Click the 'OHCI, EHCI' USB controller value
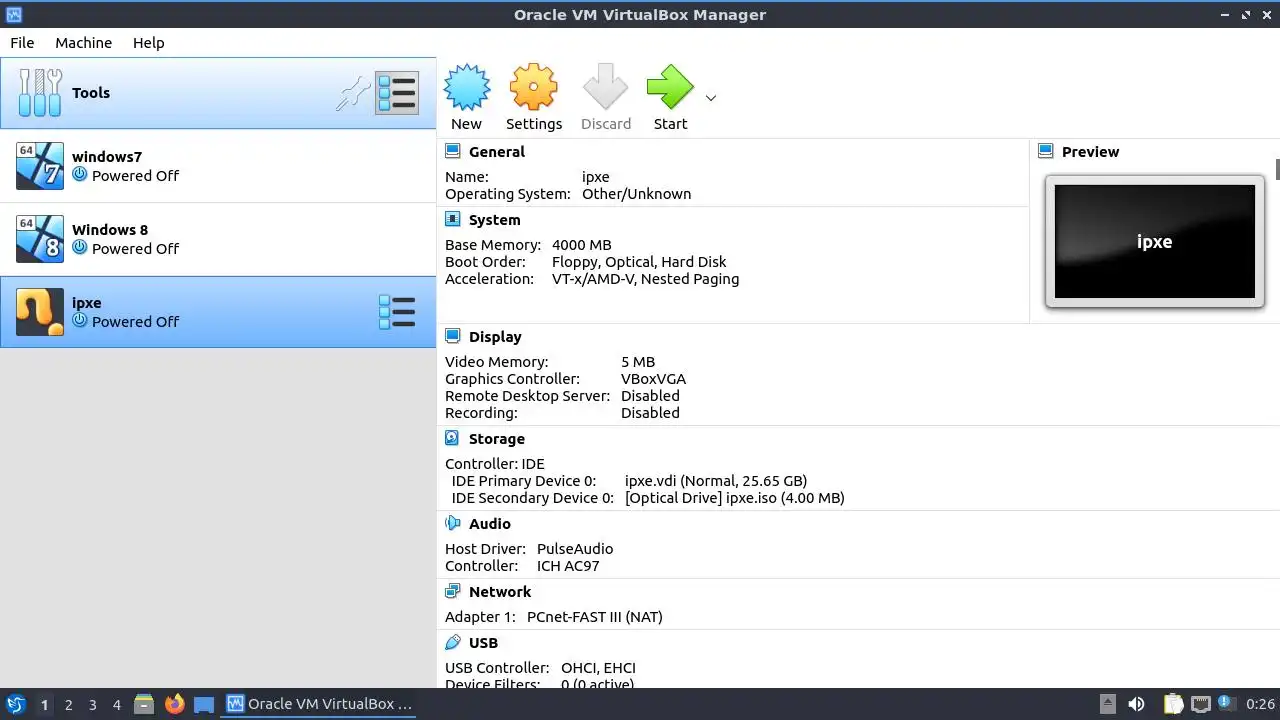Viewport: 1280px width, 720px height. click(598, 668)
